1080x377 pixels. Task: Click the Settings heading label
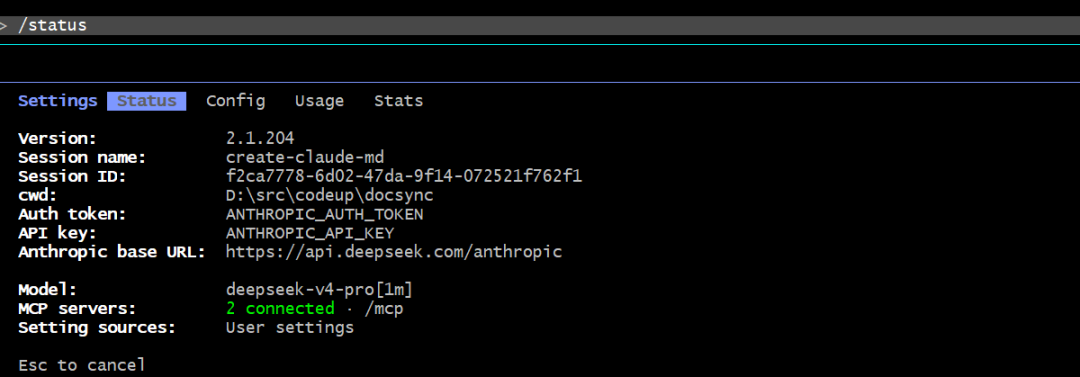click(58, 101)
